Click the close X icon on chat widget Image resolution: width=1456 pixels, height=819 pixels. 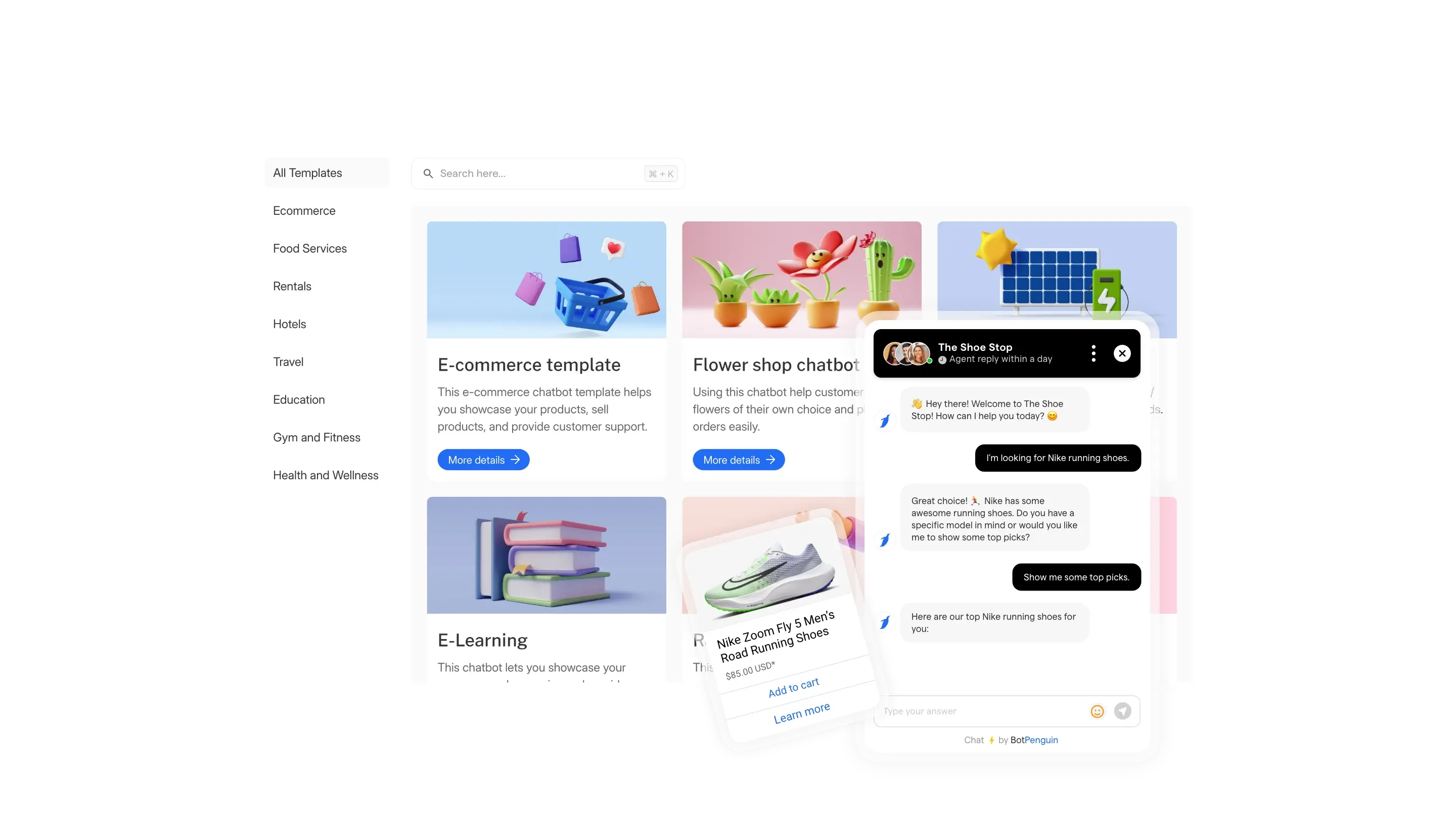click(x=1122, y=353)
